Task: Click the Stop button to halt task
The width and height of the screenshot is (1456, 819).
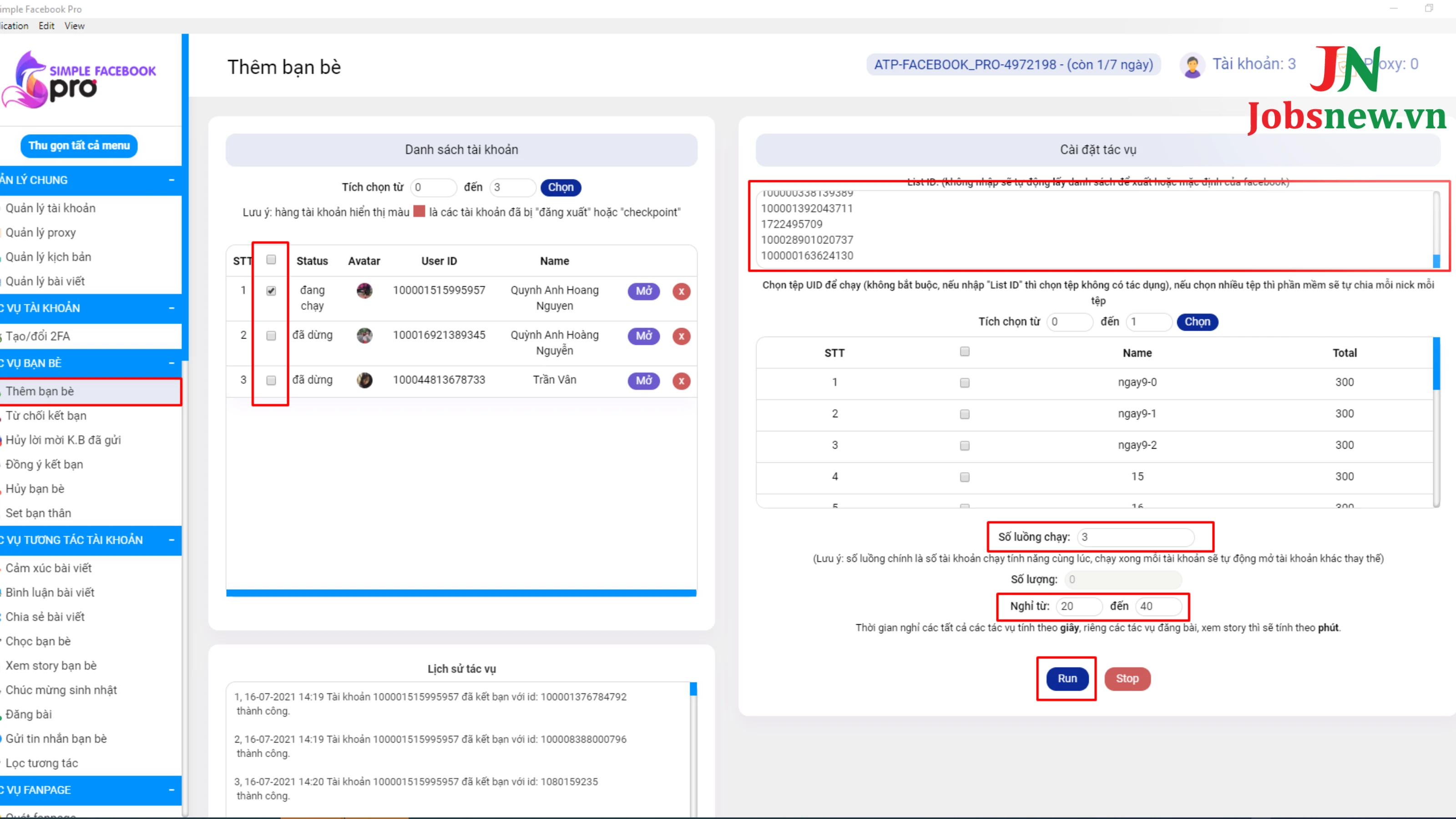Action: (1126, 678)
